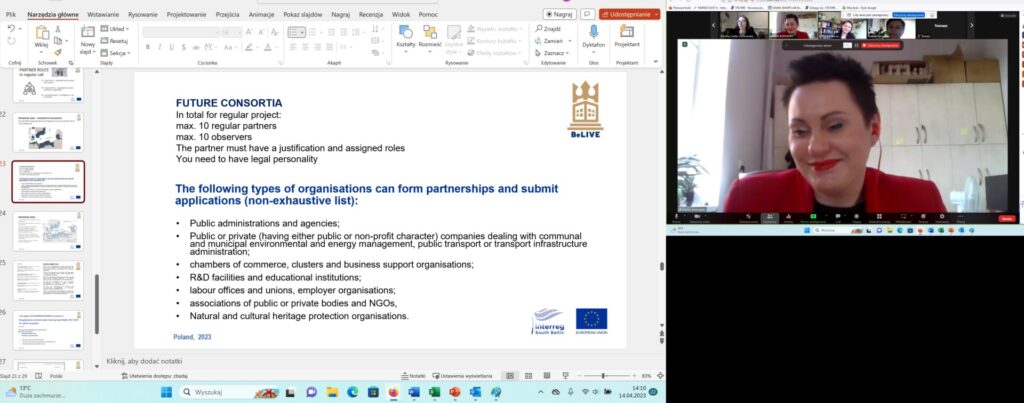This screenshot has width=1024, height=403.
Task: Open Microsoft Edge from the taskbar
Action: click(x=353, y=392)
